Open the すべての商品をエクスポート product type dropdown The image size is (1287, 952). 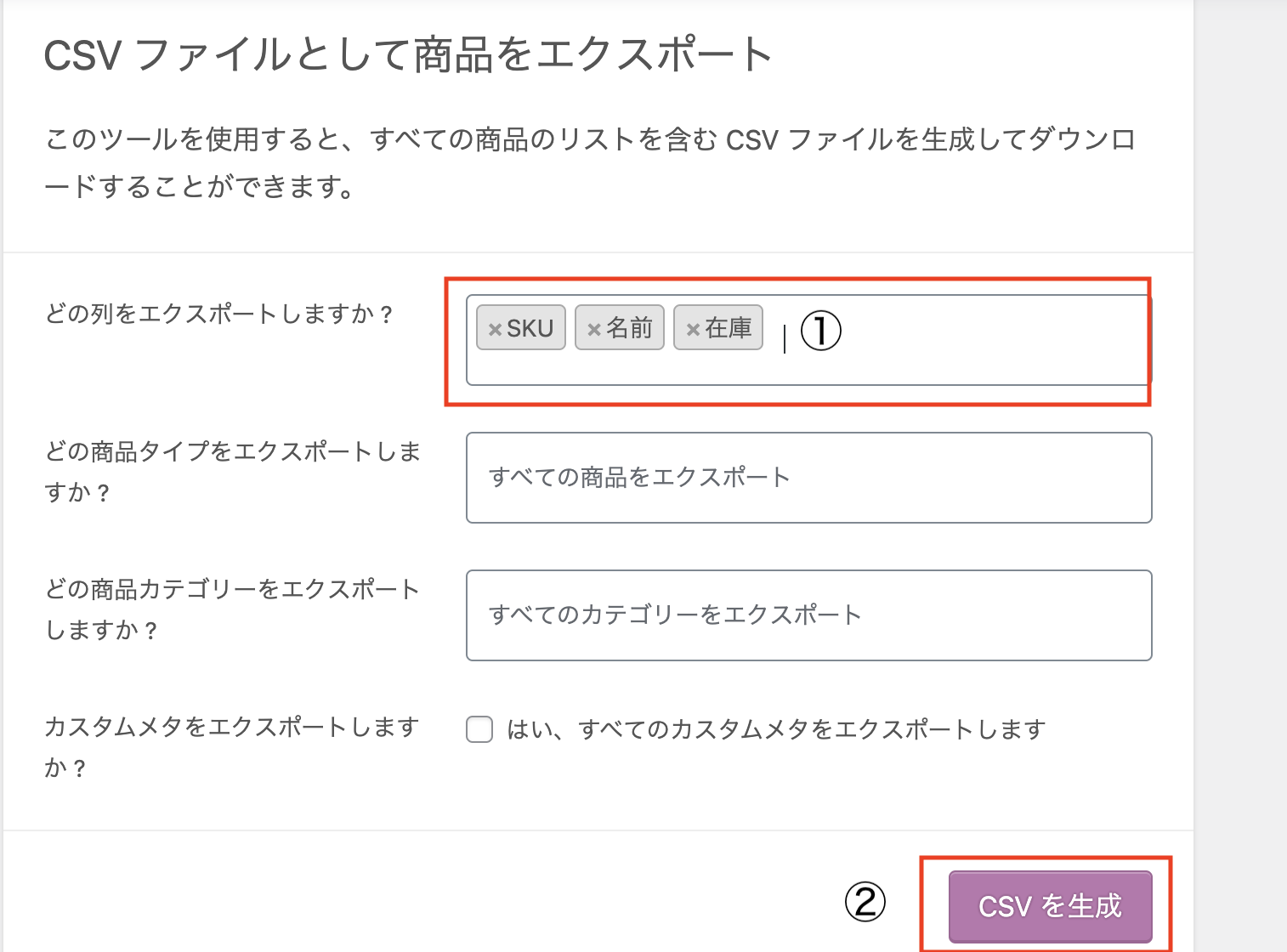(808, 478)
